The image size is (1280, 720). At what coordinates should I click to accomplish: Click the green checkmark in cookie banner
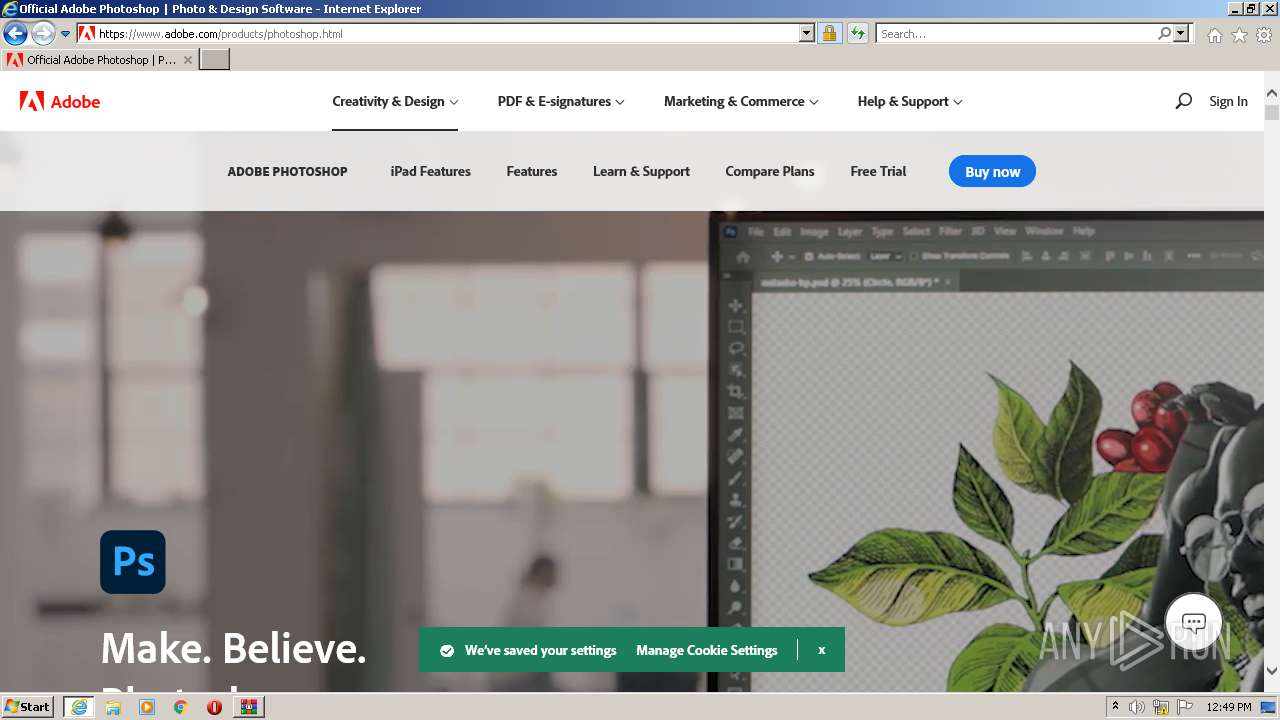click(x=447, y=650)
